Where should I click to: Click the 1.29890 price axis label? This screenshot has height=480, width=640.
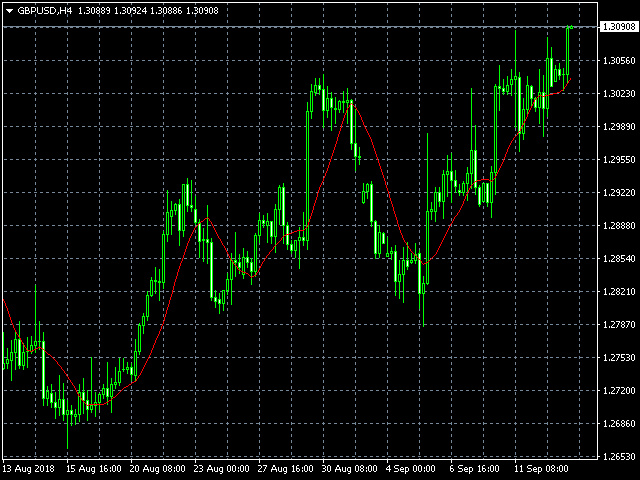click(x=619, y=127)
